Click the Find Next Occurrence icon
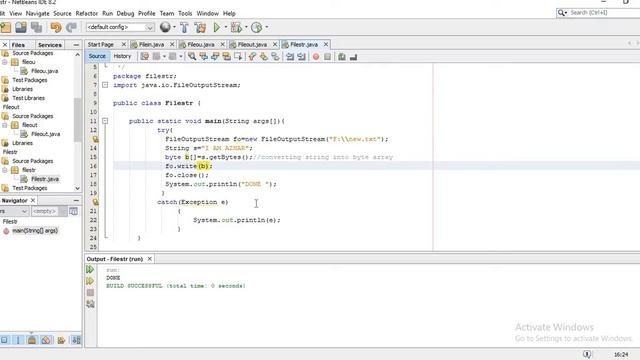 215,57
